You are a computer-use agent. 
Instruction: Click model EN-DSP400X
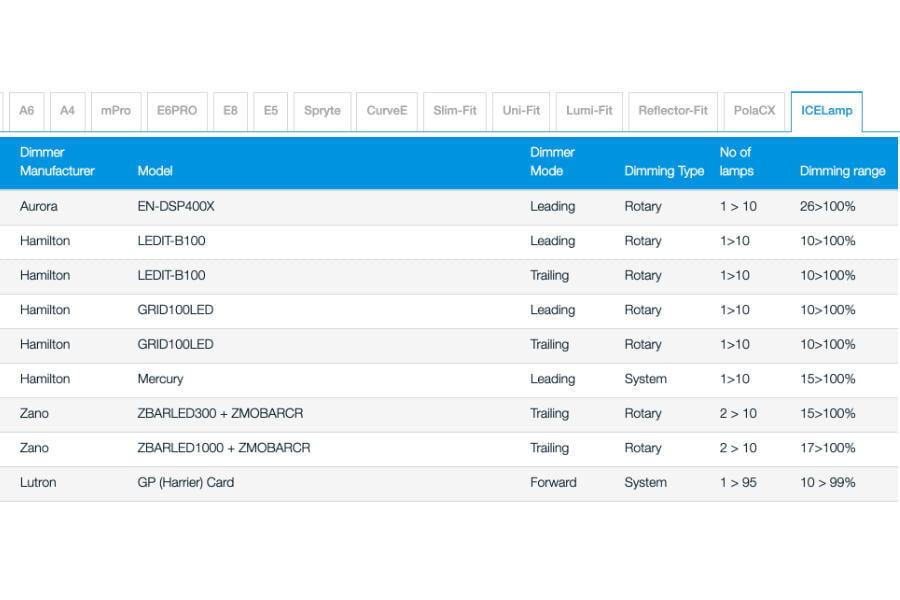tap(176, 206)
